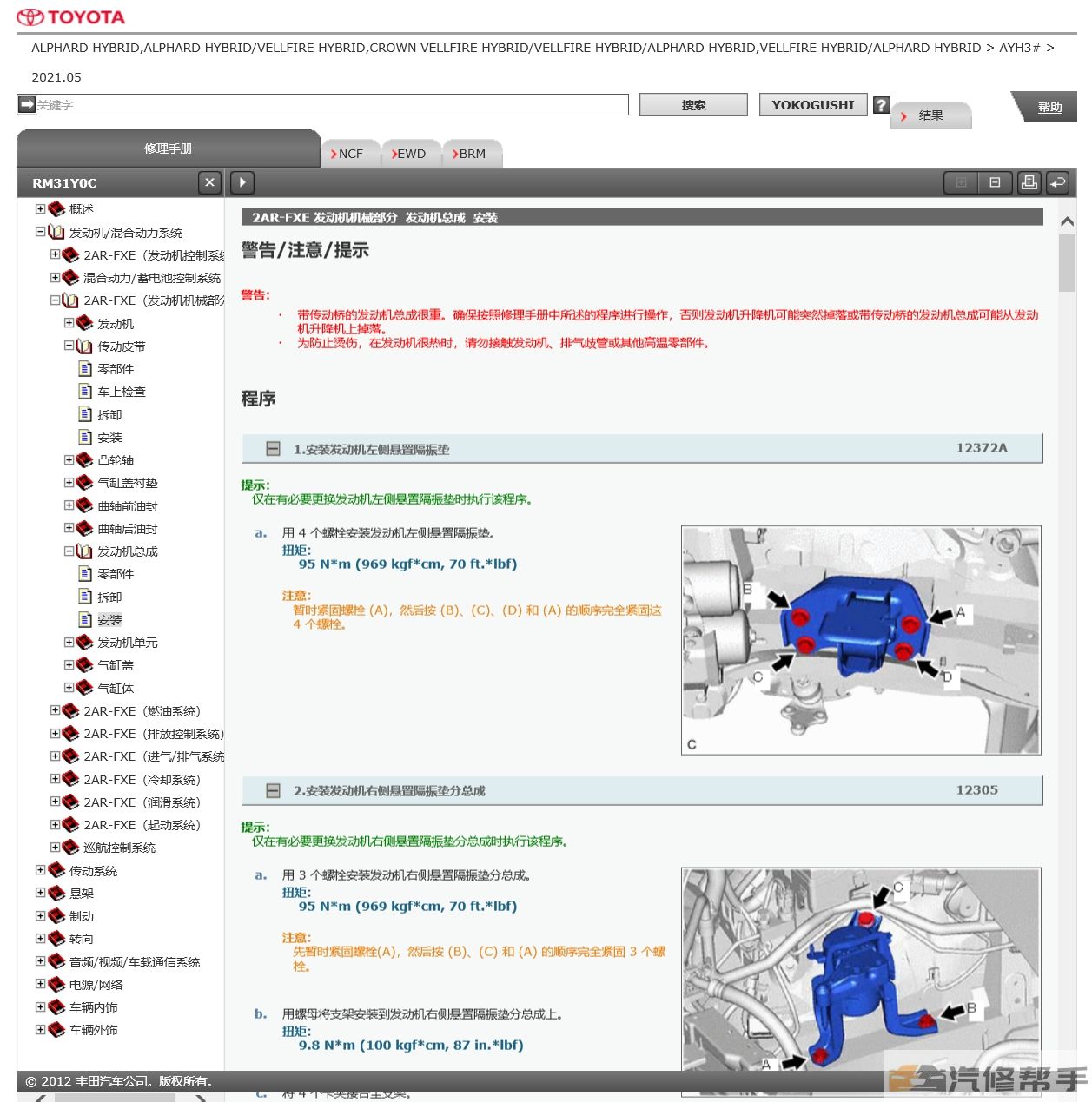Image resolution: width=1092 pixels, height=1102 pixels.
Task: Expand 2AR-FXE (发动机控制系统) node
Action: 55,254
